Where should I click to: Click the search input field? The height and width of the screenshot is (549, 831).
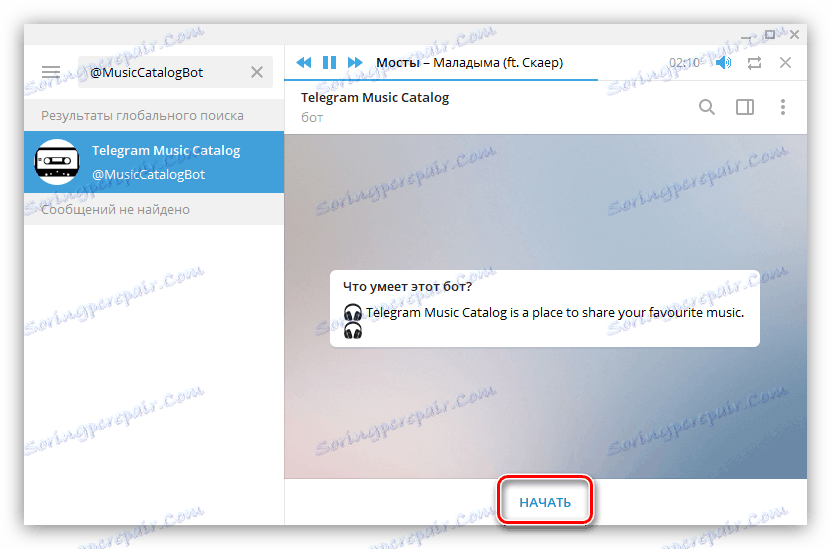(x=175, y=72)
